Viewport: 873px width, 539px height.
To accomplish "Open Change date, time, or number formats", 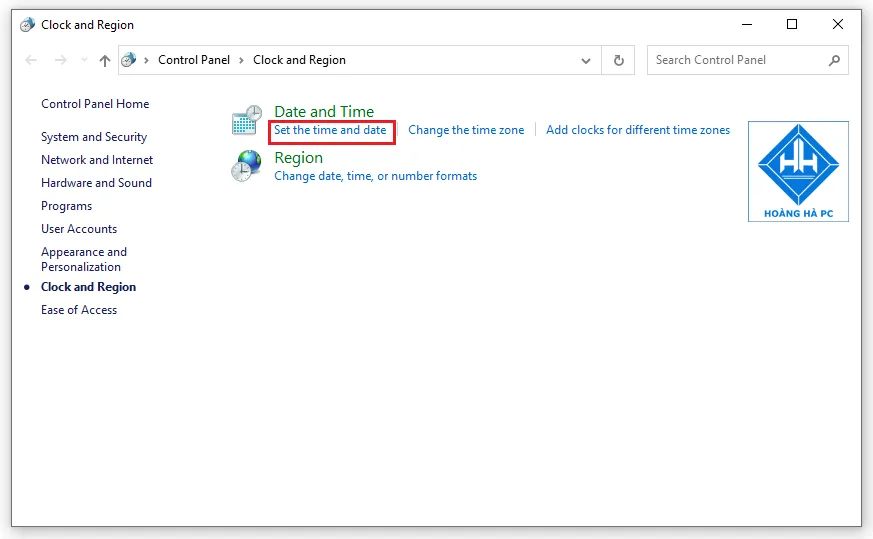I will (375, 176).
